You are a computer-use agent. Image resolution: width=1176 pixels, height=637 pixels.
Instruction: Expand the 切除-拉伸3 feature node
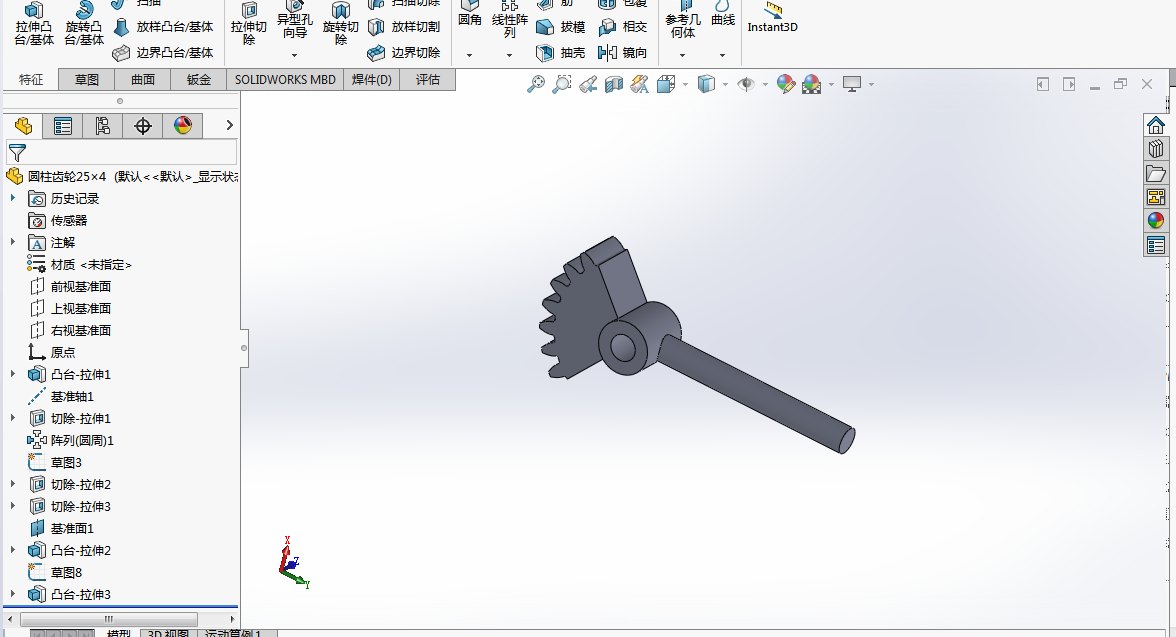[13, 506]
